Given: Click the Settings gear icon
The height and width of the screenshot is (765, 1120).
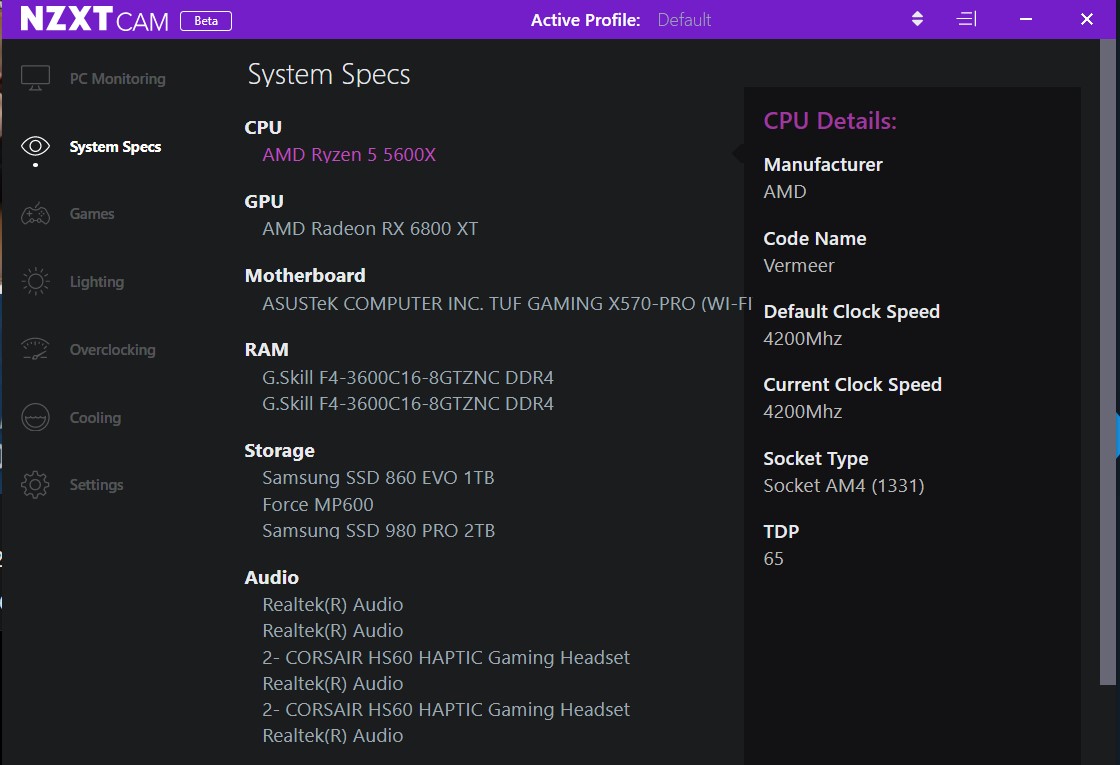Looking at the screenshot, I should coord(35,484).
